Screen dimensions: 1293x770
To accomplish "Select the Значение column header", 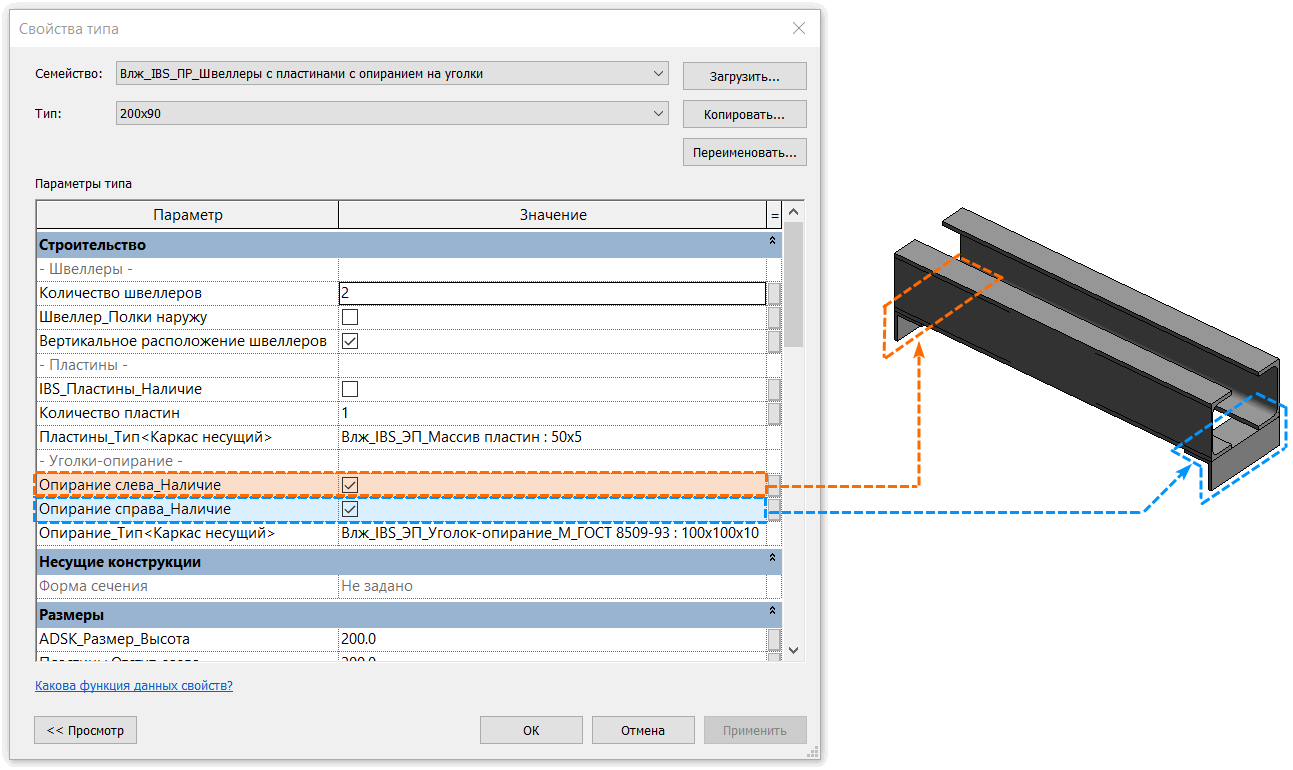I will click(553, 215).
